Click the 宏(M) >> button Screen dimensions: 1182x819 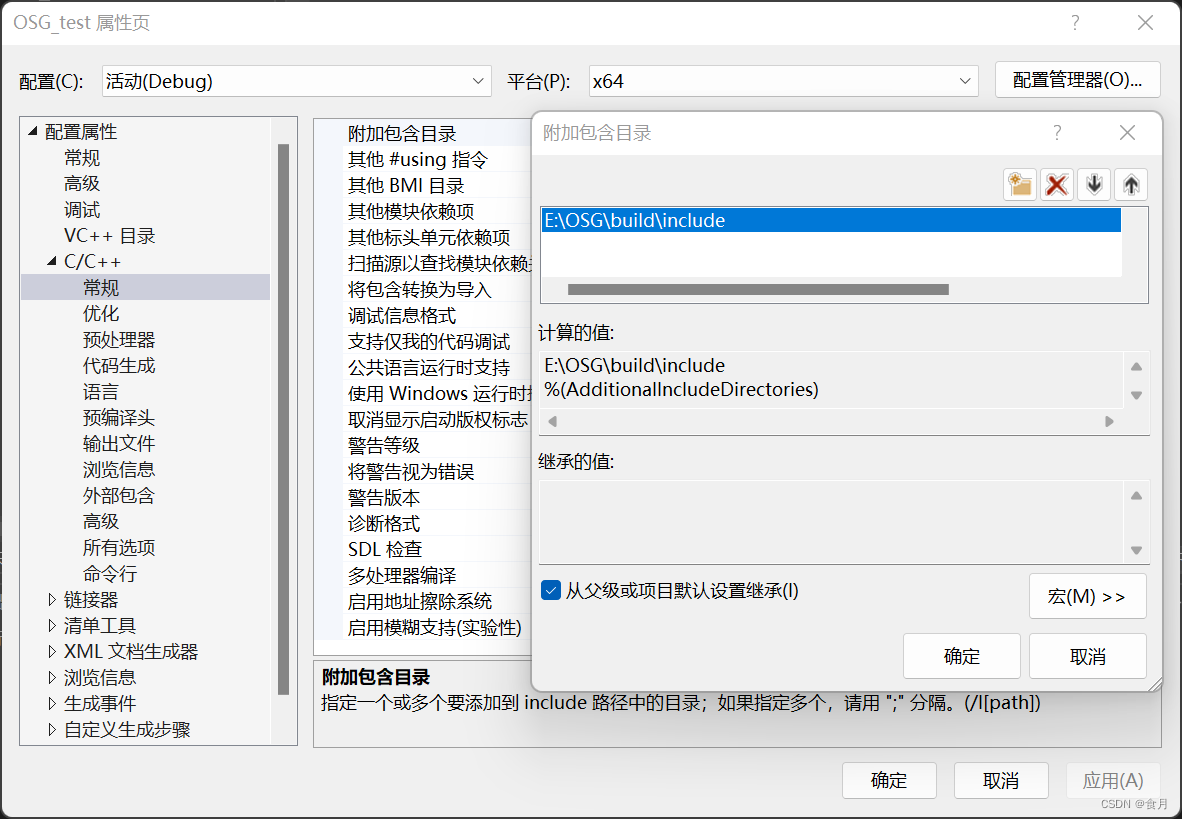tap(1088, 597)
